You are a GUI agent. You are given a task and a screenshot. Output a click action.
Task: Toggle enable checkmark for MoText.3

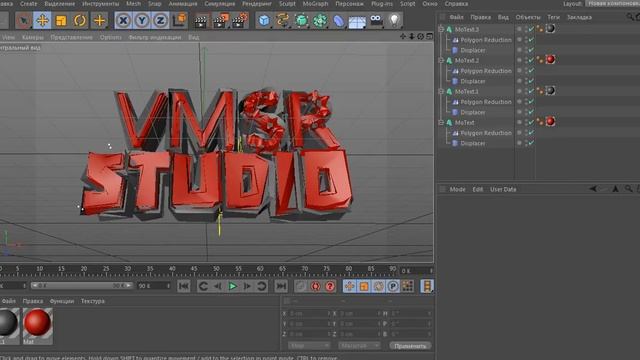pyautogui.click(x=531, y=29)
